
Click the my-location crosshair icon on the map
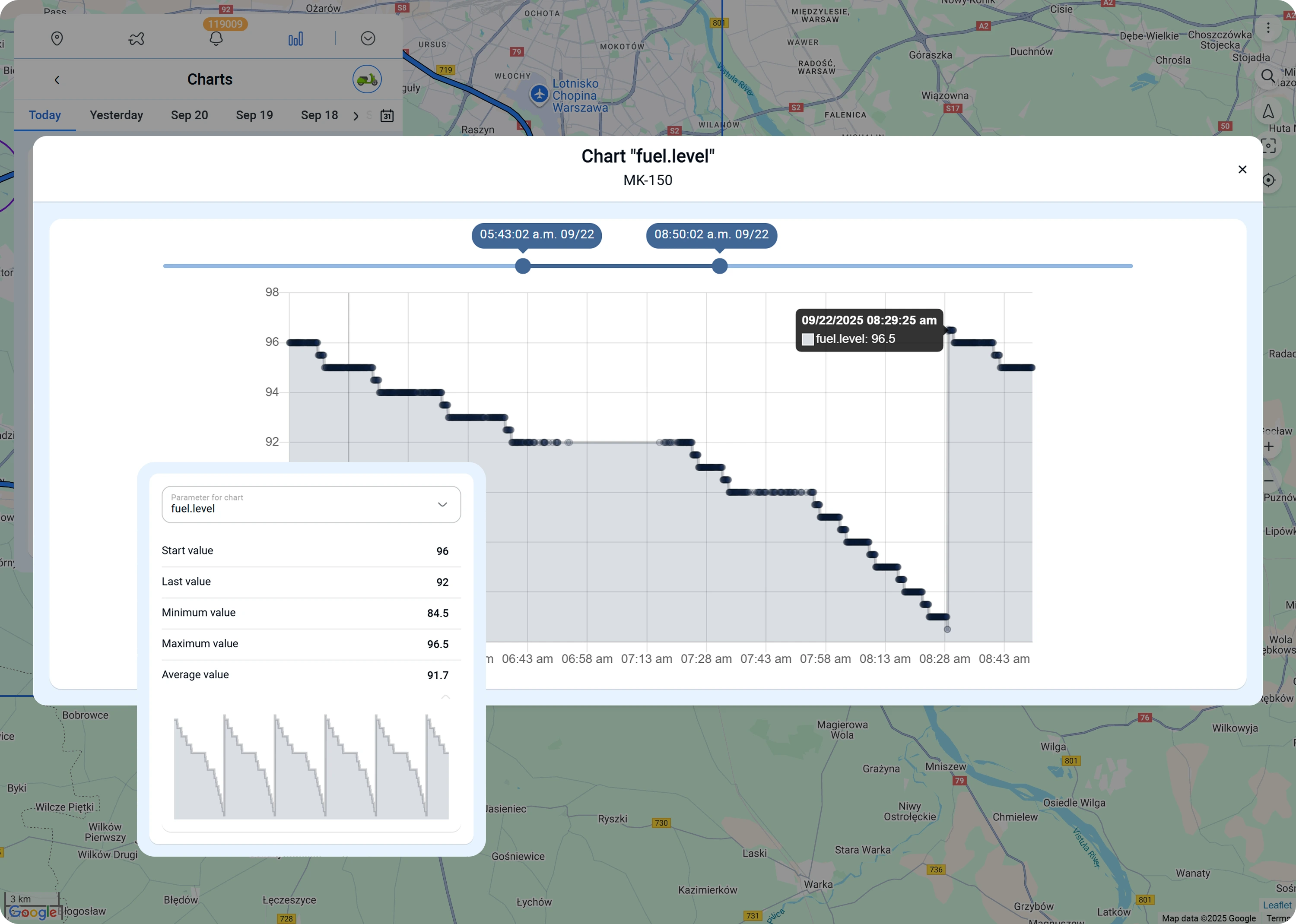1269,180
